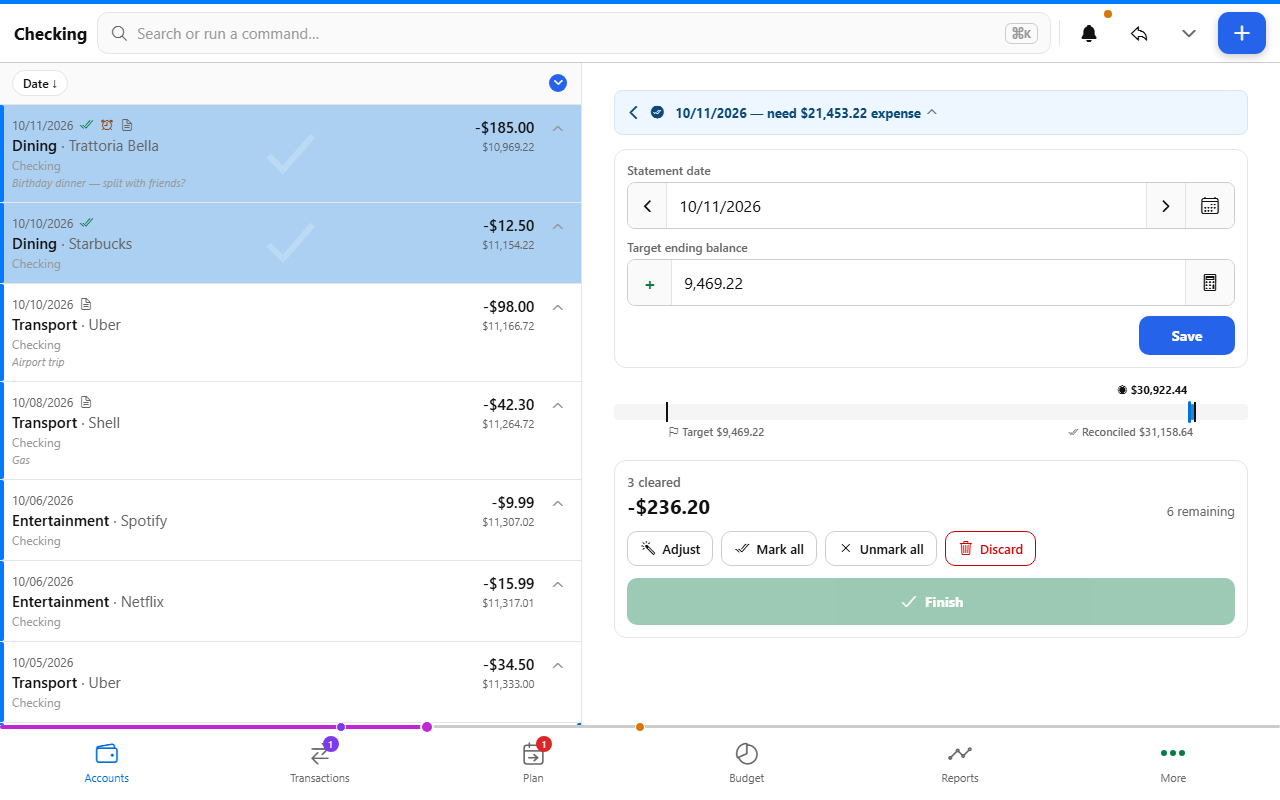Collapse the 'need $21,453.22 expense' header

pyautogui.click(x=932, y=112)
